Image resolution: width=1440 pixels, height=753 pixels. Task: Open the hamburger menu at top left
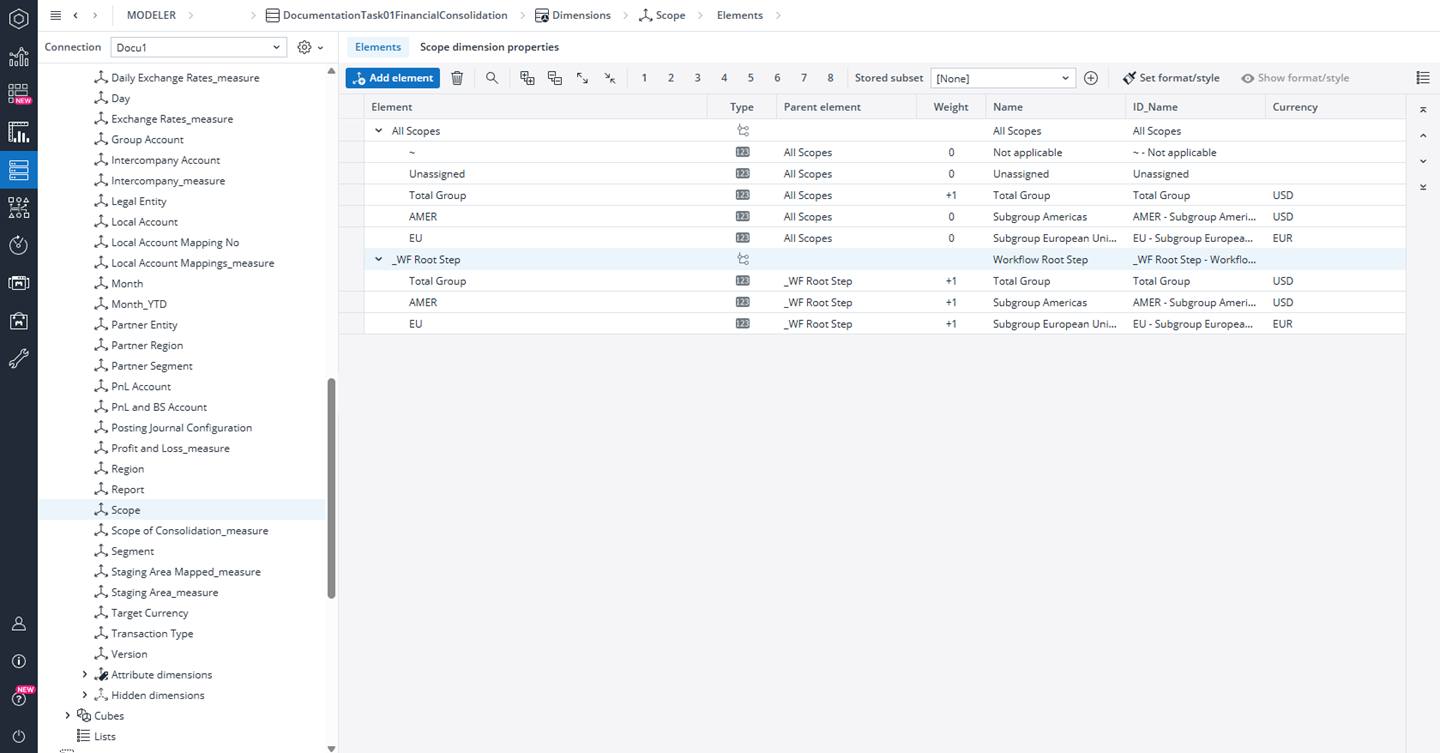[x=55, y=15]
